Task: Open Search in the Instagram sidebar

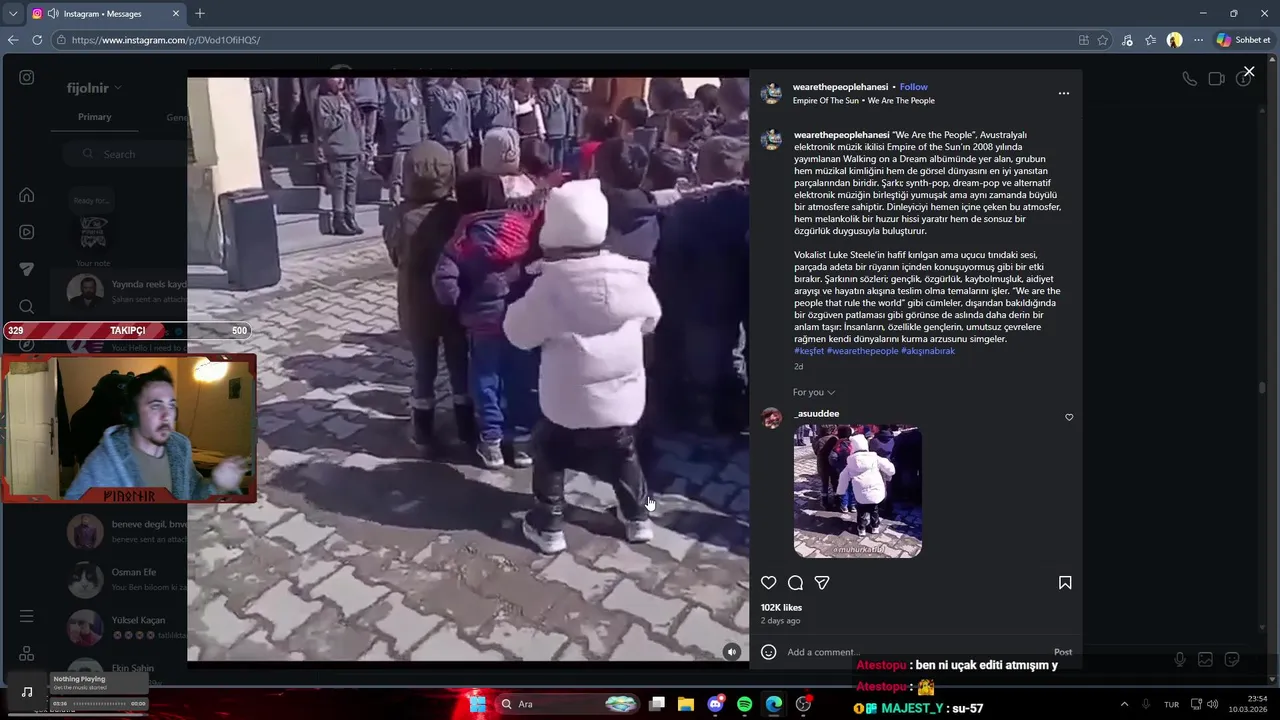Action: click(x=27, y=306)
